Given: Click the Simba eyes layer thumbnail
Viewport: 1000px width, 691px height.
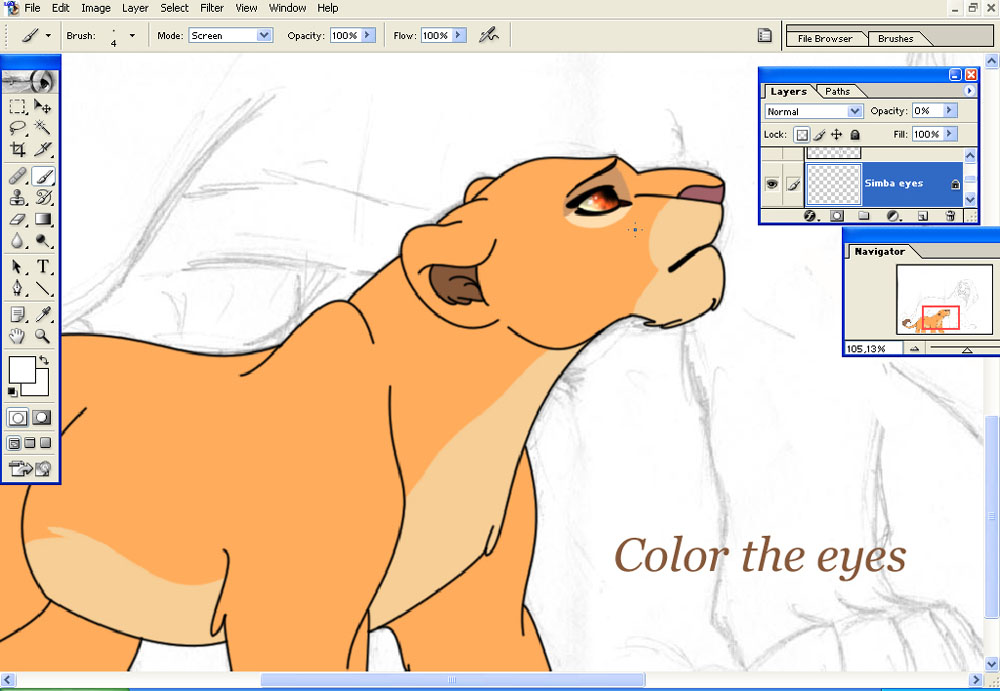Looking at the screenshot, I should point(834,184).
